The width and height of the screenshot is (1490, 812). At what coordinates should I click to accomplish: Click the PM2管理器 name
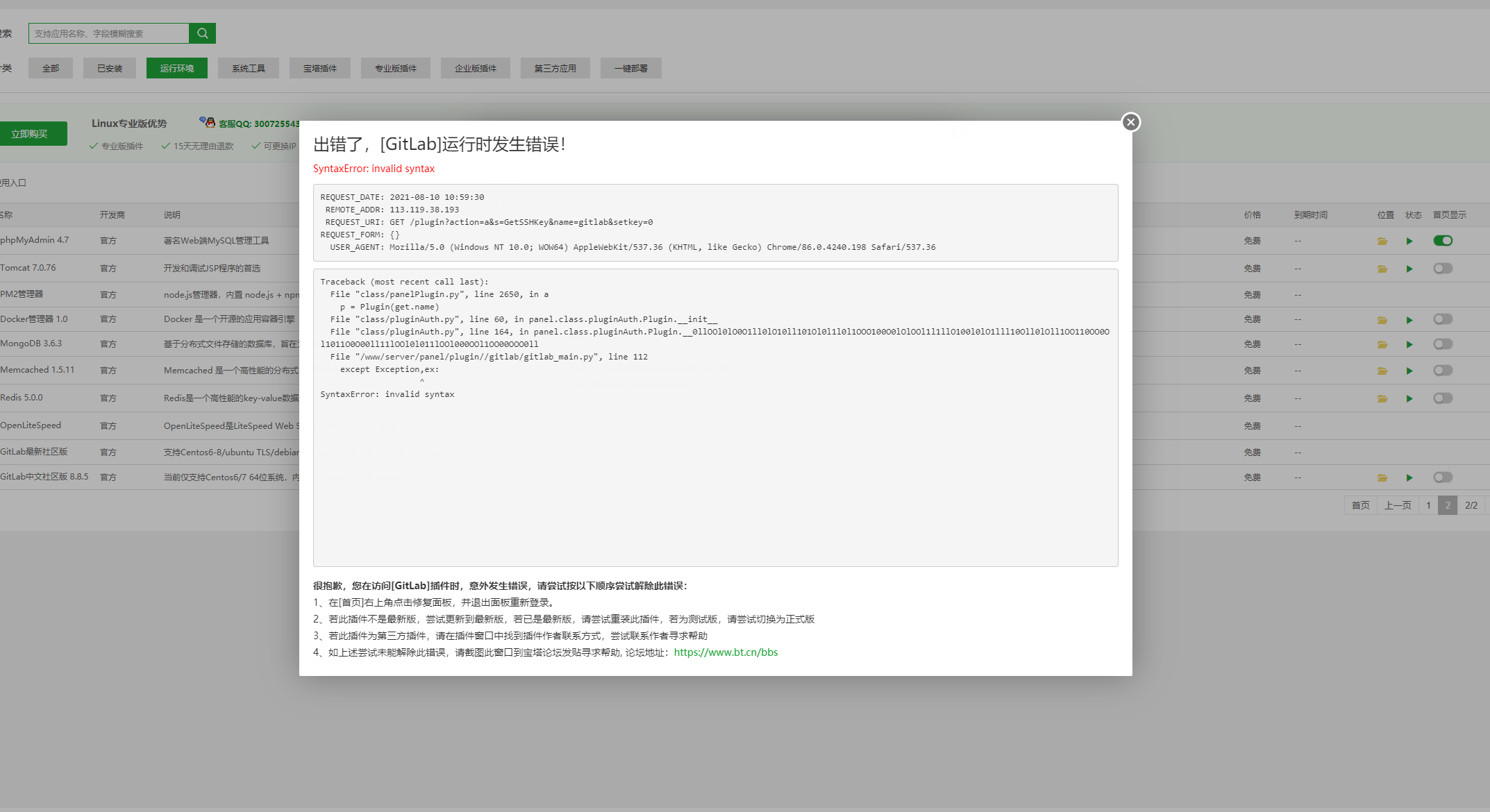tap(22, 294)
